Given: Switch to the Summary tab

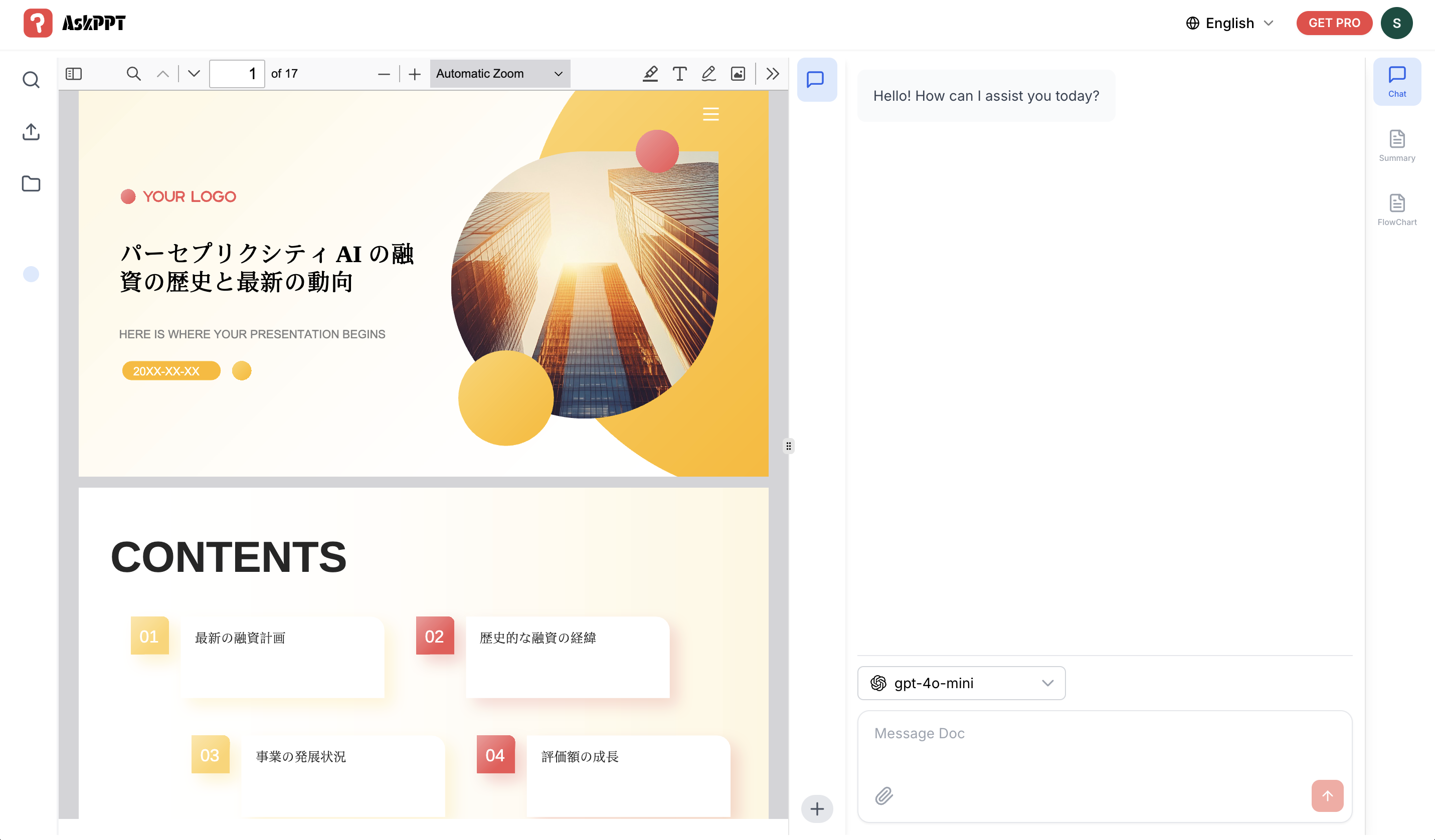Looking at the screenshot, I should [x=1397, y=146].
